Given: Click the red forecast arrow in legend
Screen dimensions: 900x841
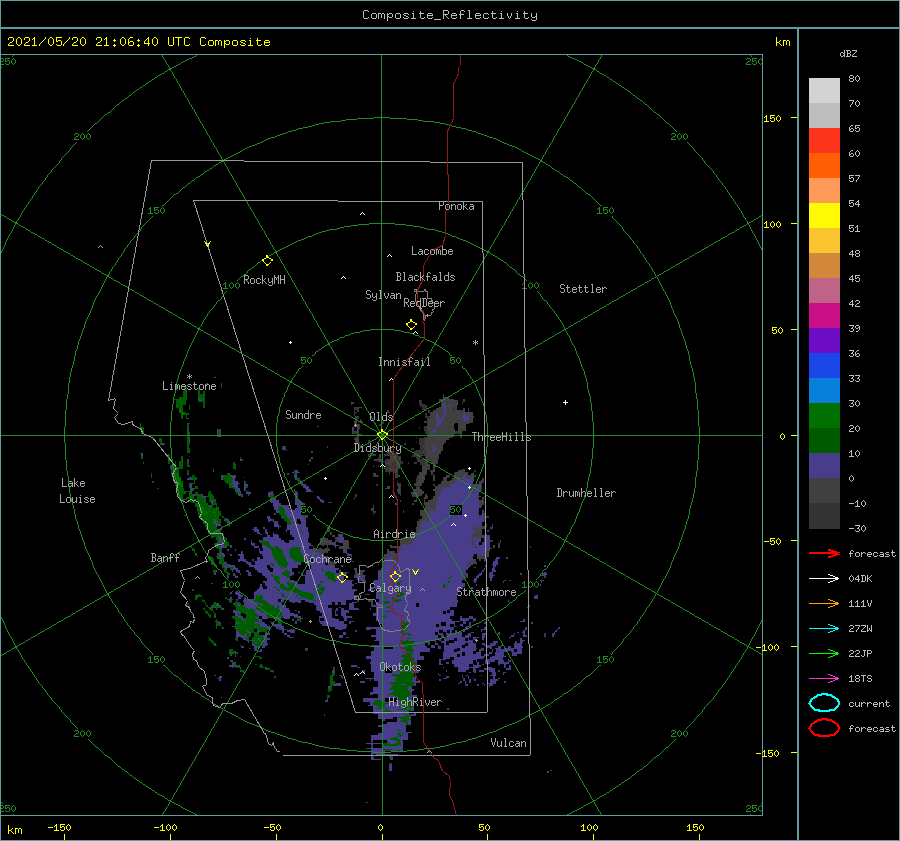Looking at the screenshot, I should pyautogui.click(x=824, y=553).
